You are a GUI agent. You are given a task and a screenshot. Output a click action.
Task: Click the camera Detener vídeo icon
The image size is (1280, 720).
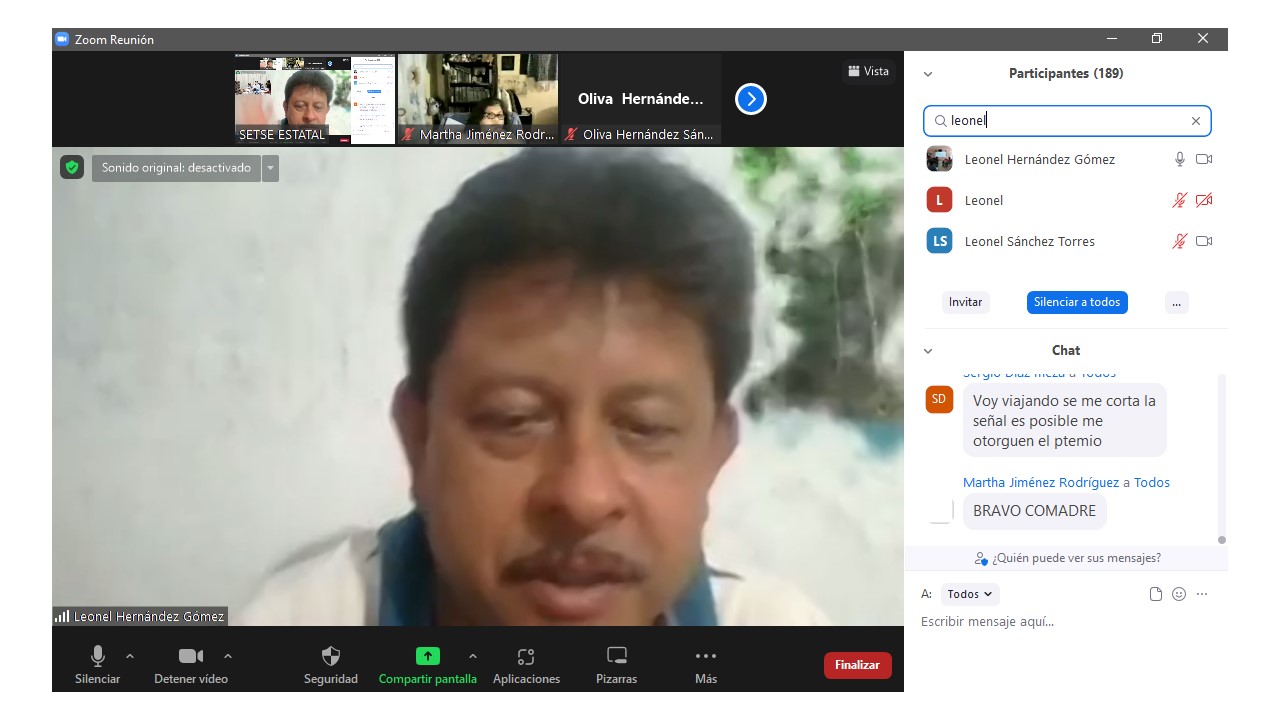click(x=191, y=656)
